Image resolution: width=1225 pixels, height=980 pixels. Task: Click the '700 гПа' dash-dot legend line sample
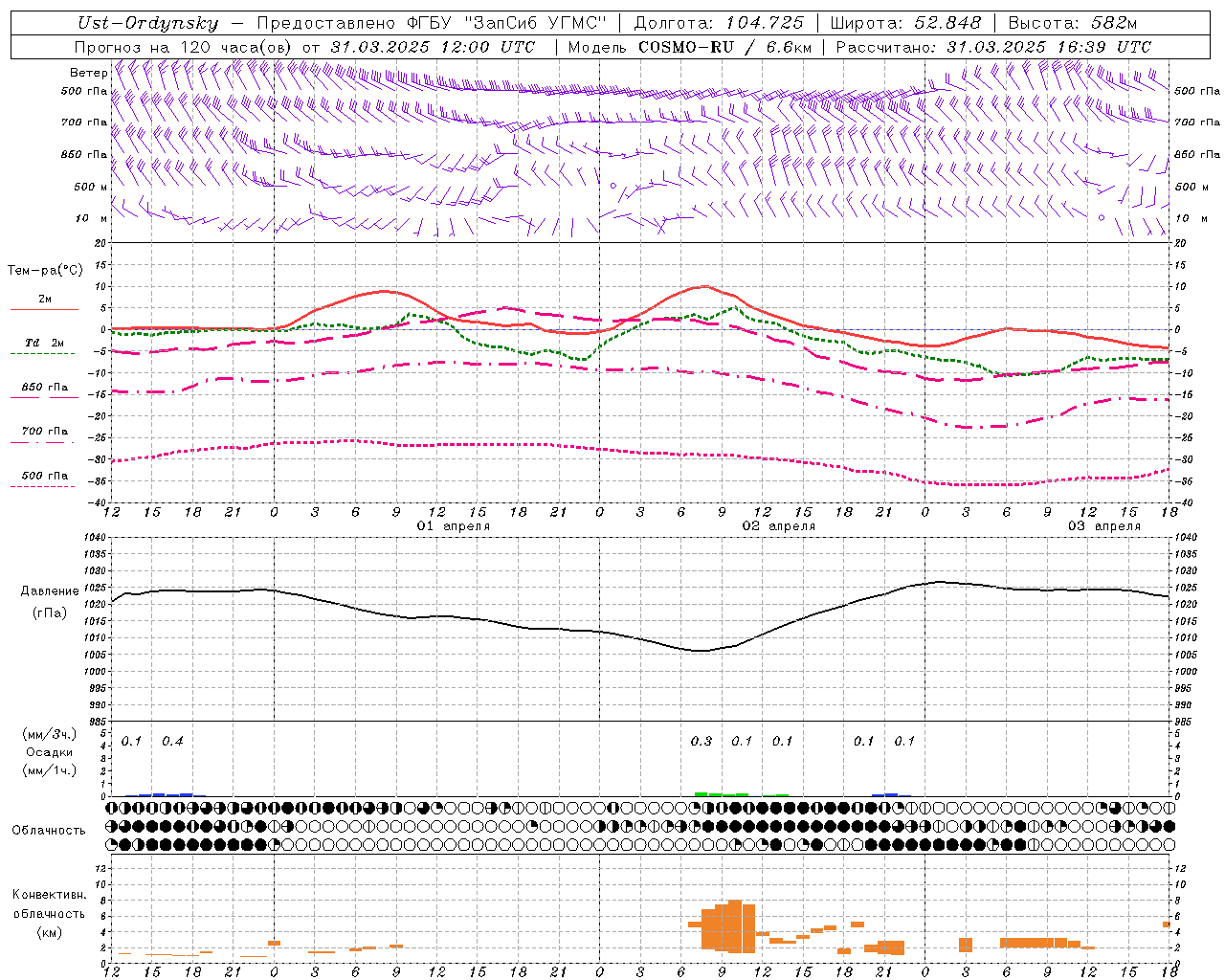click(x=44, y=442)
